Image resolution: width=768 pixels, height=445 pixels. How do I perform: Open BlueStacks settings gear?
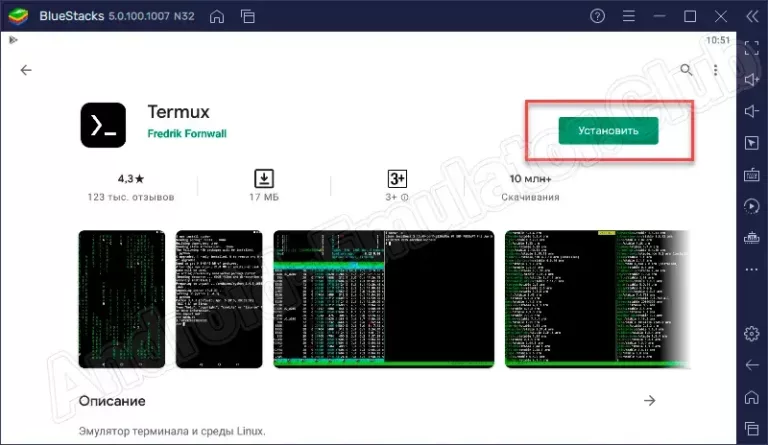coord(752,333)
